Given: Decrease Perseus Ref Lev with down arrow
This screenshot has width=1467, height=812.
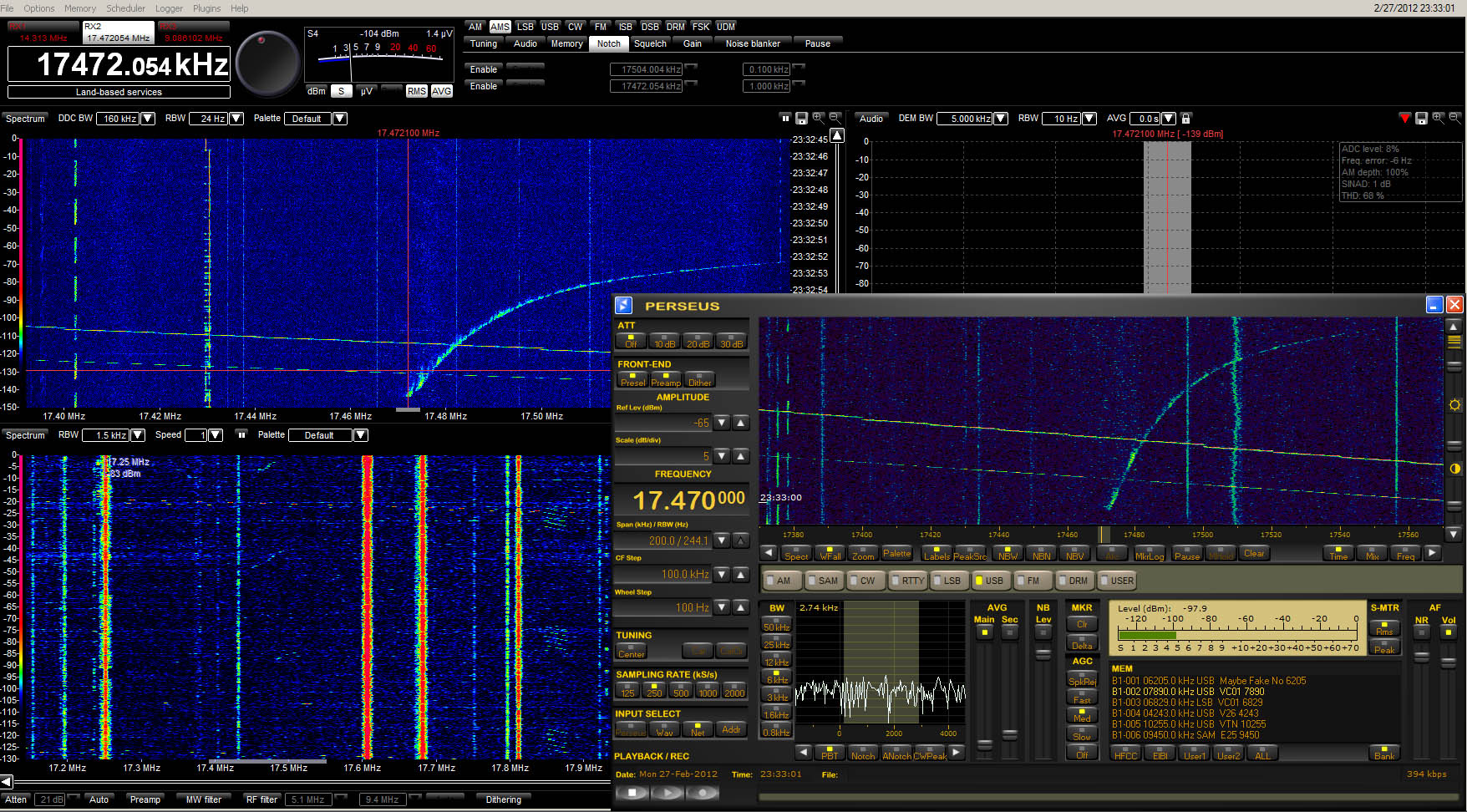Looking at the screenshot, I should coord(723,423).
